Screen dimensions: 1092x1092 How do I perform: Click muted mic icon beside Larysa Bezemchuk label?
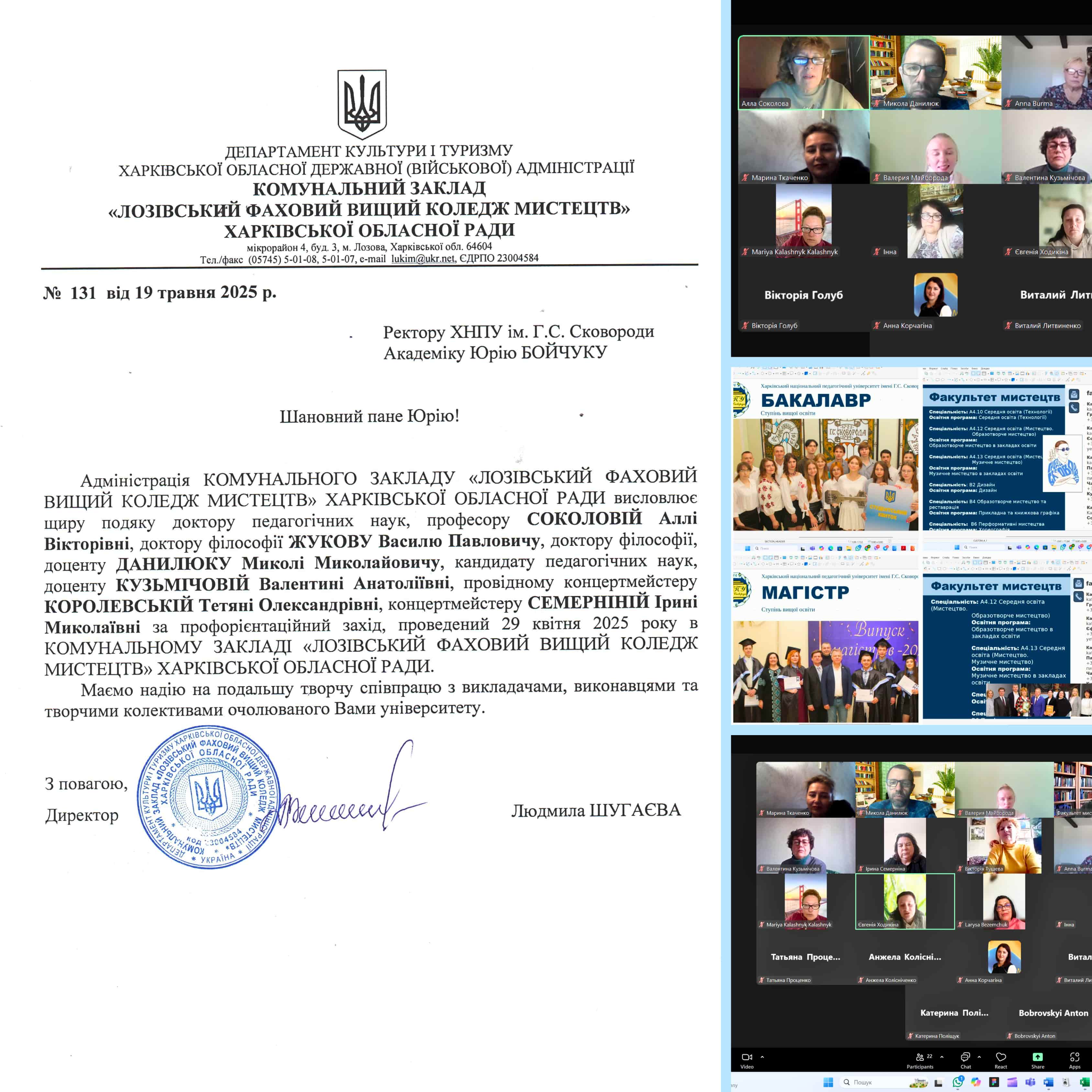(960, 925)
